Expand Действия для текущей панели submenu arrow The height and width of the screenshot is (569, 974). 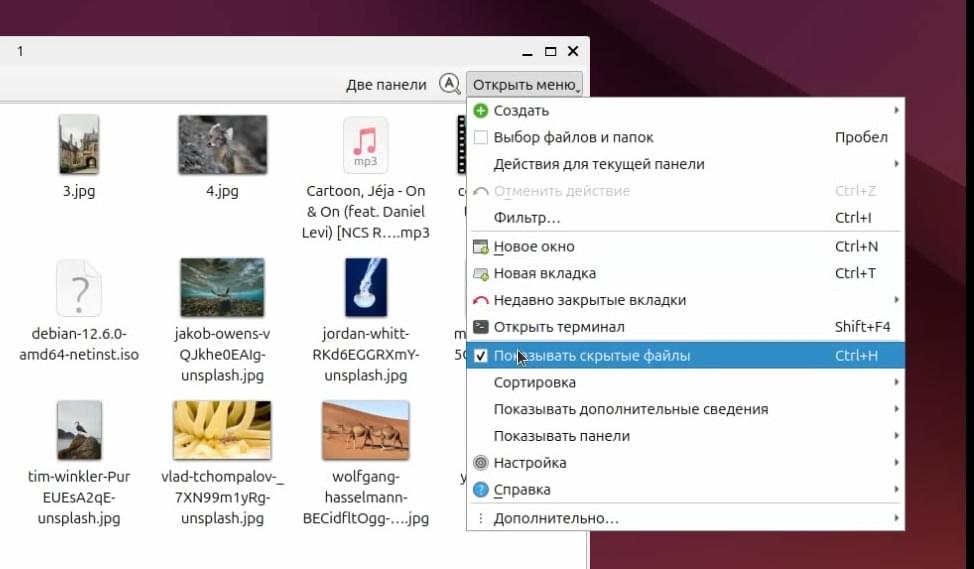896,164
